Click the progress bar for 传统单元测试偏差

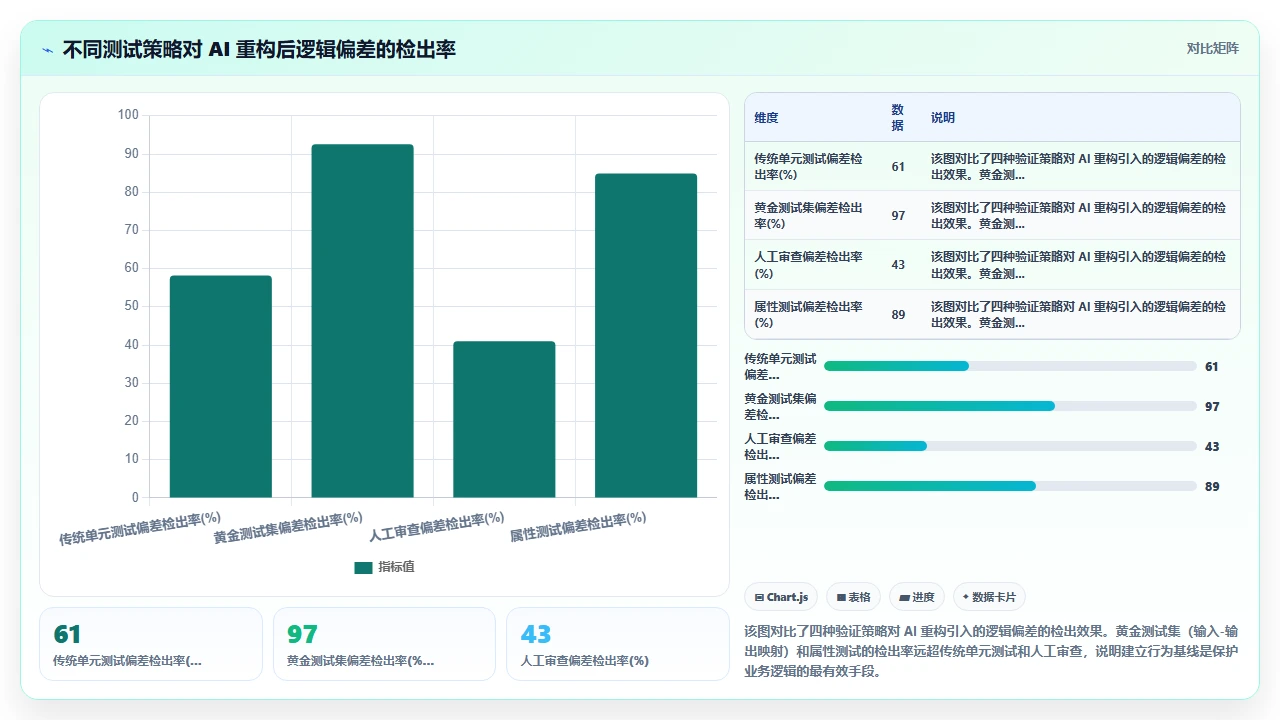click(1010, 366)
